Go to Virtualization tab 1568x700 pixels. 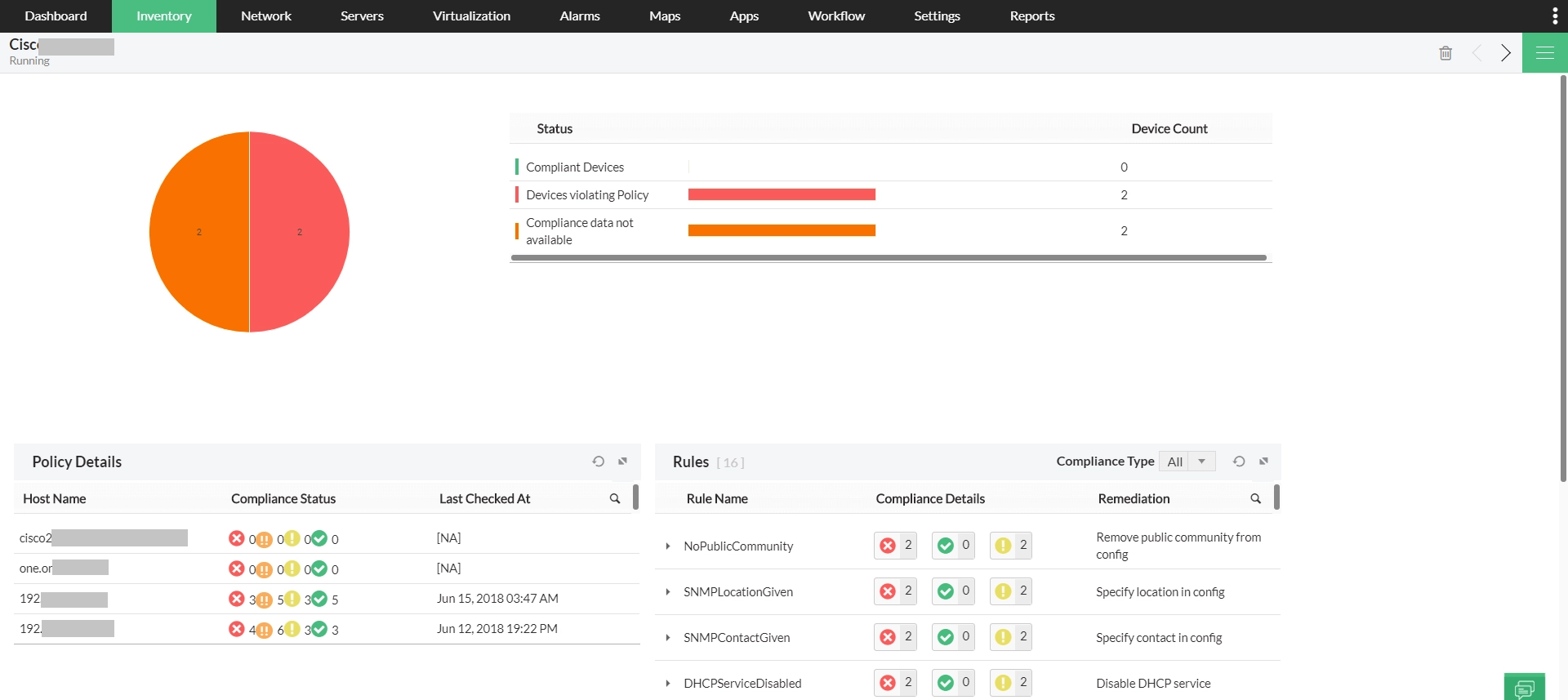click(x=471, y=16)
